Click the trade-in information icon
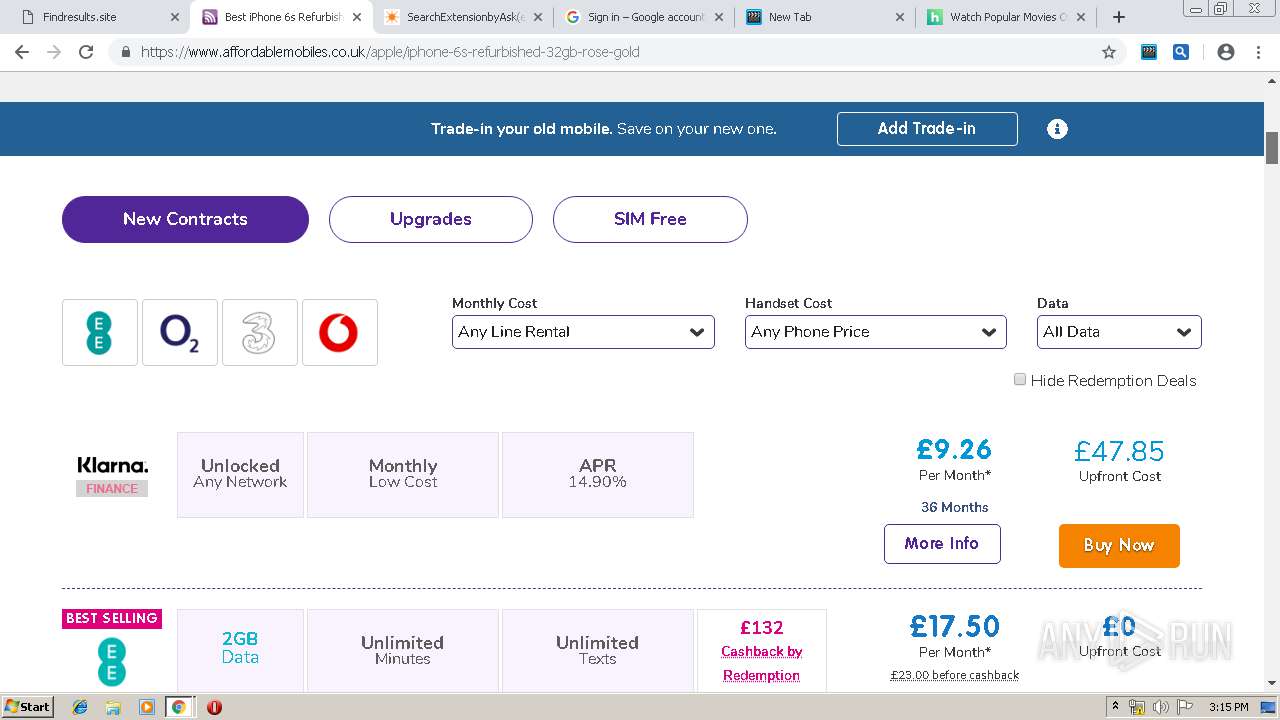The height and width of the screenshot is (720, 1280). (1057, 129)
